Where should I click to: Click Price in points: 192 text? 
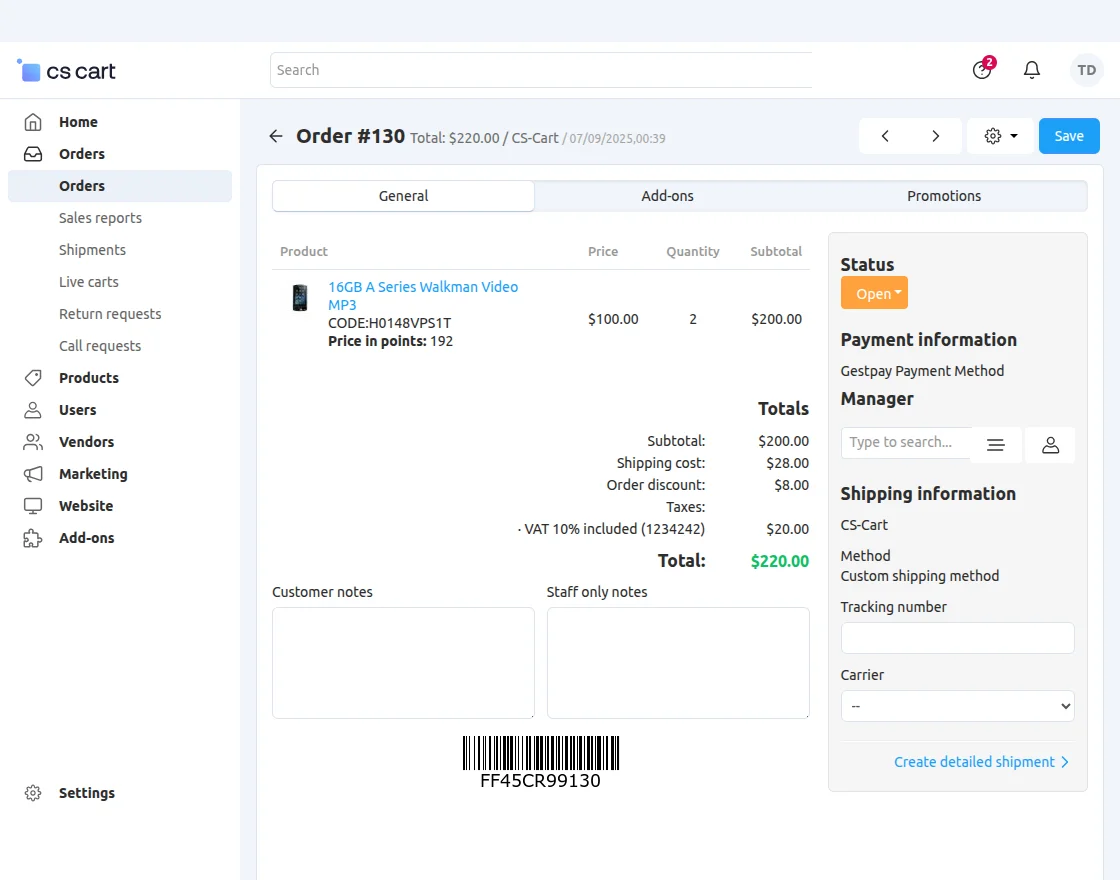[x=390, y=341]
